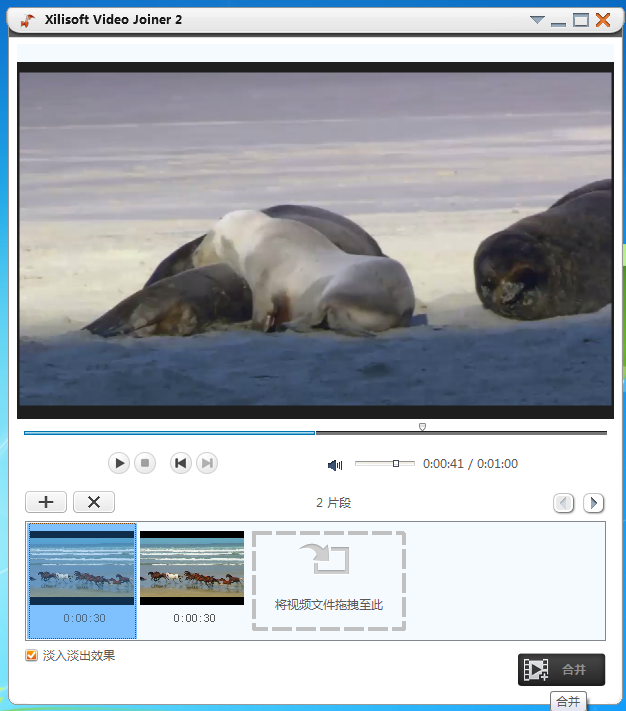Move clip right with arrow button
The height and width of the screenshot is (711, 626).
click(x=593, y=503)
